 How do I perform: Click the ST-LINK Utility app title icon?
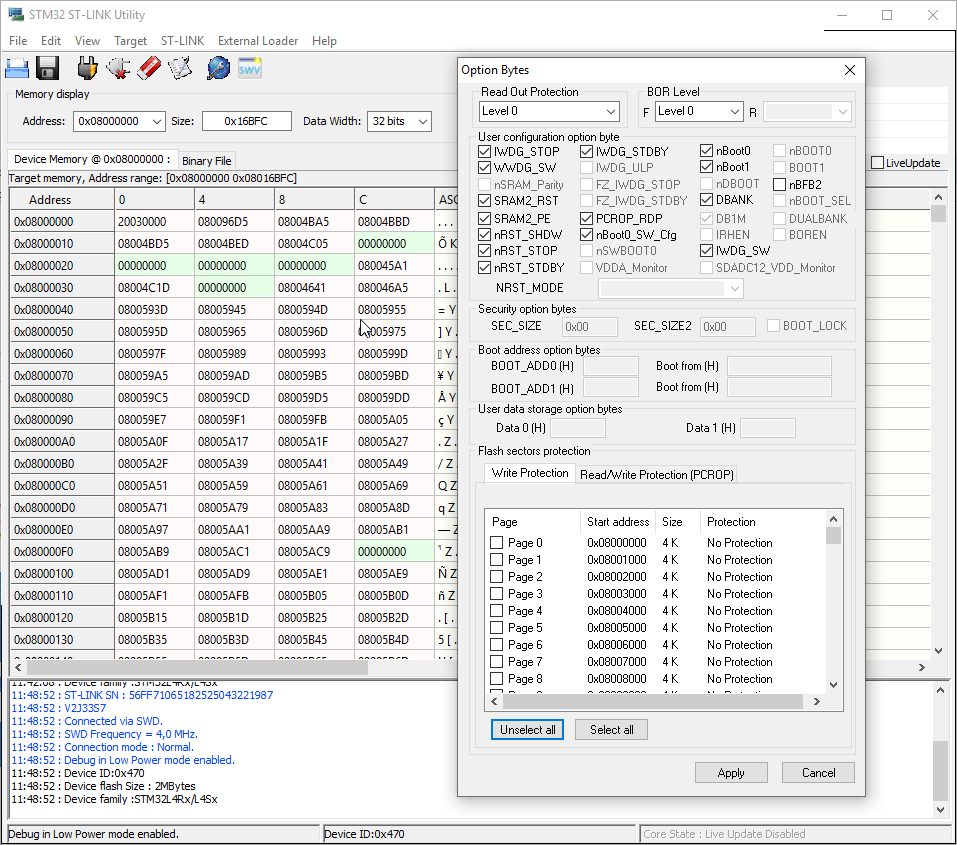pos(15,14)
